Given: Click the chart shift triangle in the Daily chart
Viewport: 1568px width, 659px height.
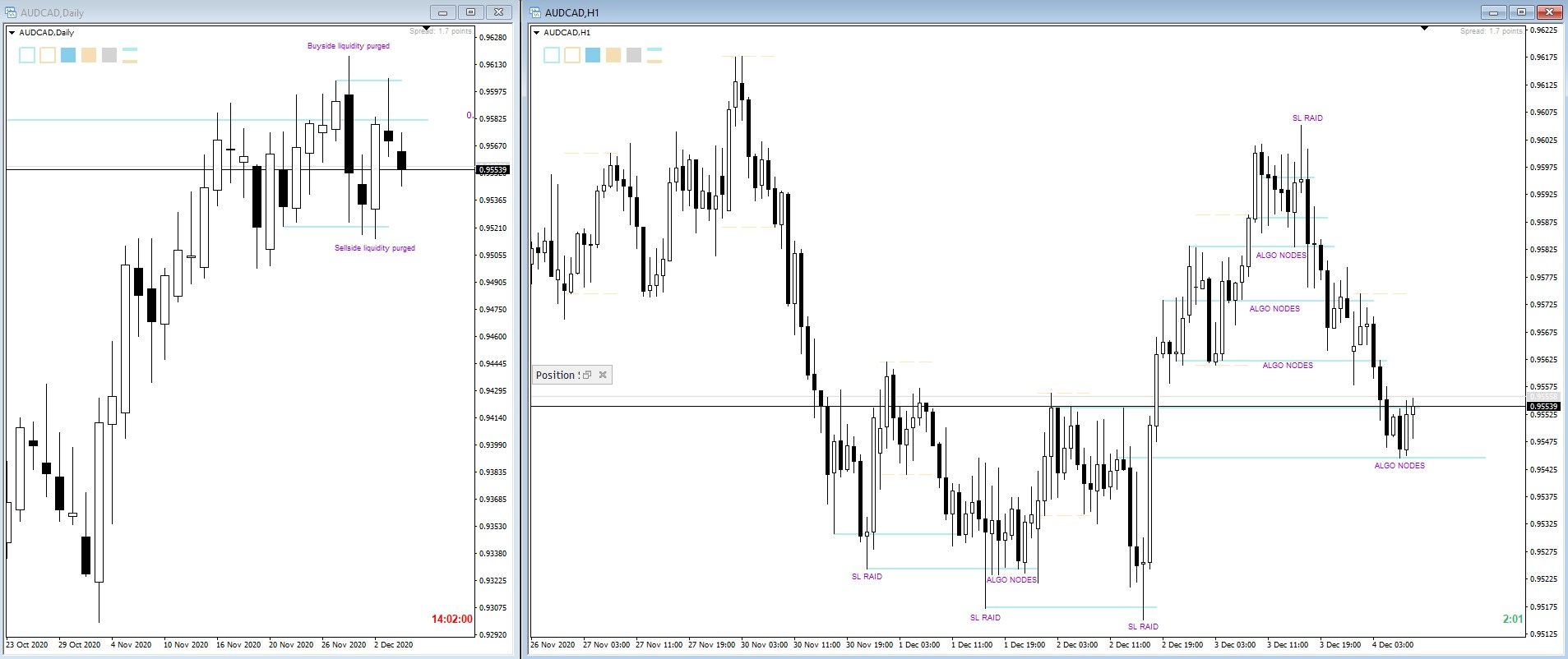Looking at the screenshot, I should pos(426,29).
